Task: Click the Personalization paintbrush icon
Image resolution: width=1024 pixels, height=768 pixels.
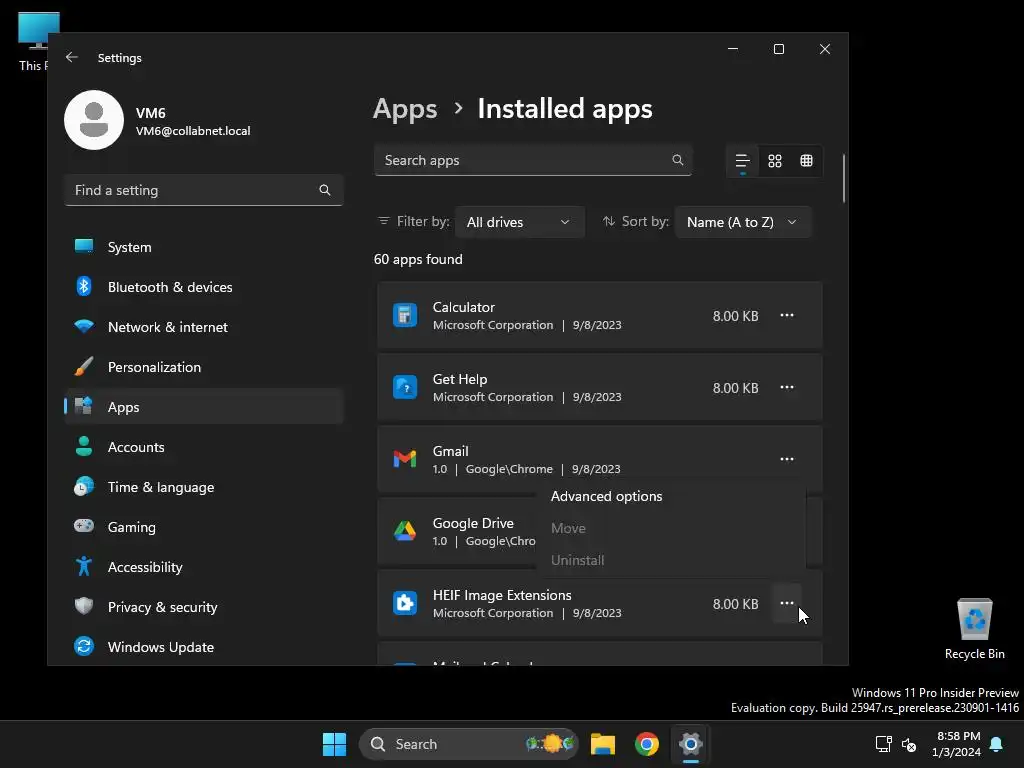Action: [x=84, y=366]
